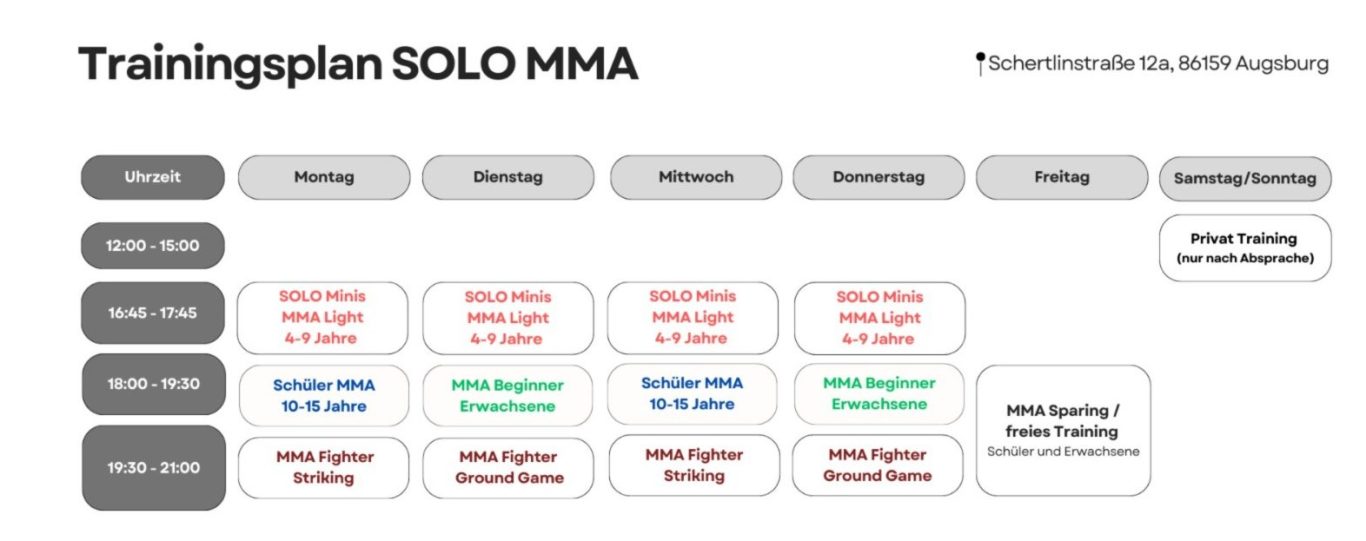The image size is (1366, 541).
Task: Open Wednesday's MMA Fighter Striking class
Action: (x=694, y=465)
